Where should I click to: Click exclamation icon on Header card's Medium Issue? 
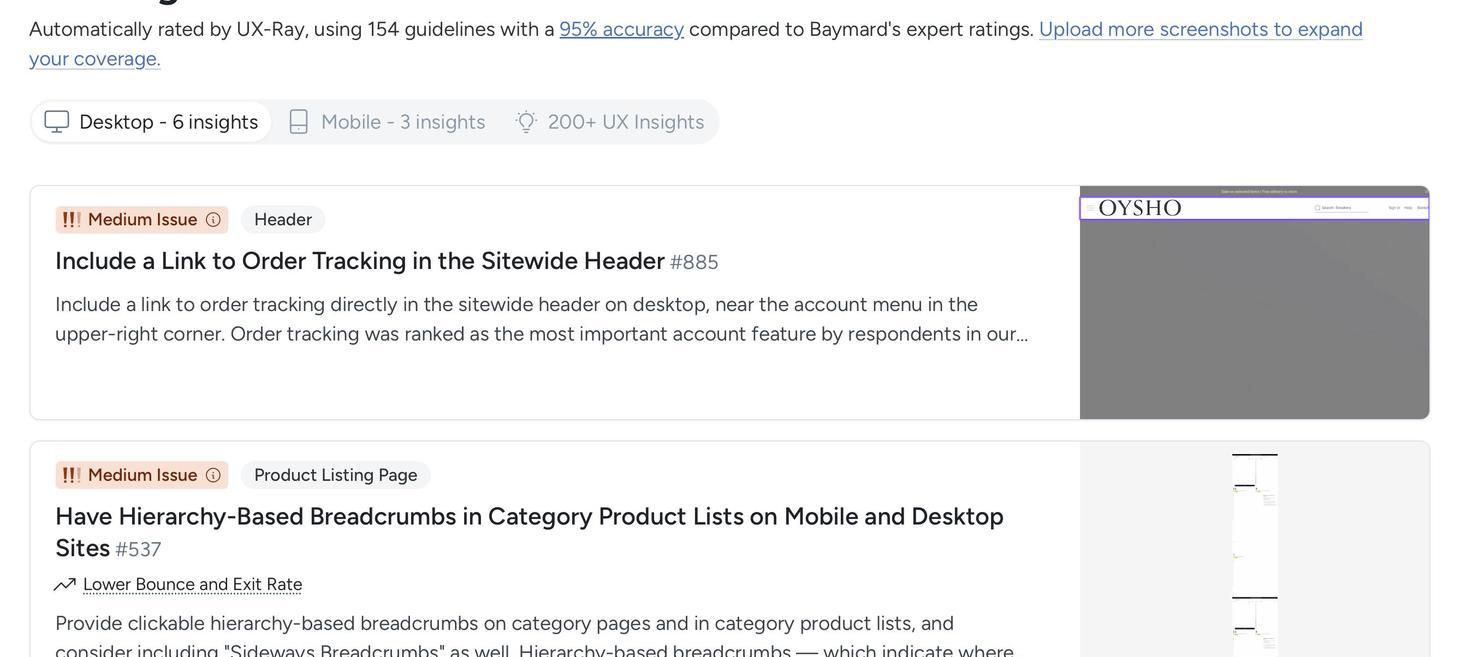pyautogui.click(x=71, y=220)
